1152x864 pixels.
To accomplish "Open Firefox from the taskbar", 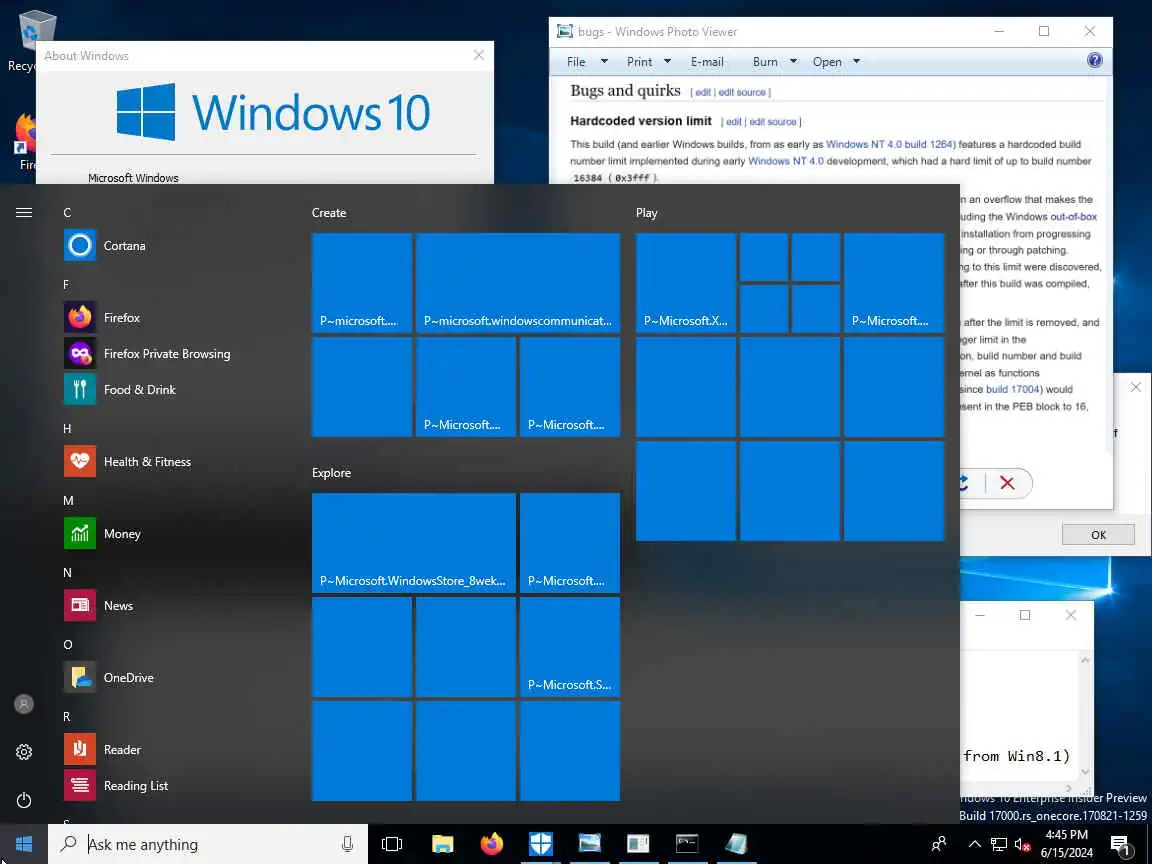I will pos(492,844).
